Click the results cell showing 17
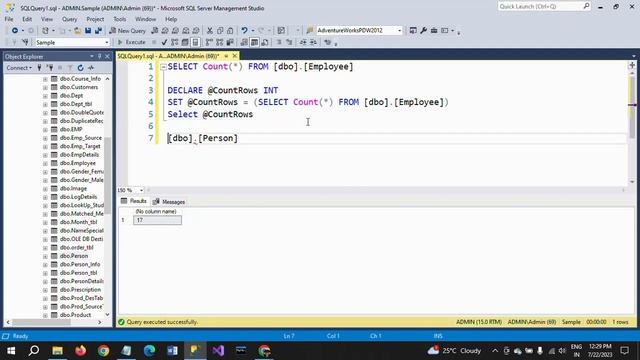Viewport: 640px width, 360px height. pos(157,220)
